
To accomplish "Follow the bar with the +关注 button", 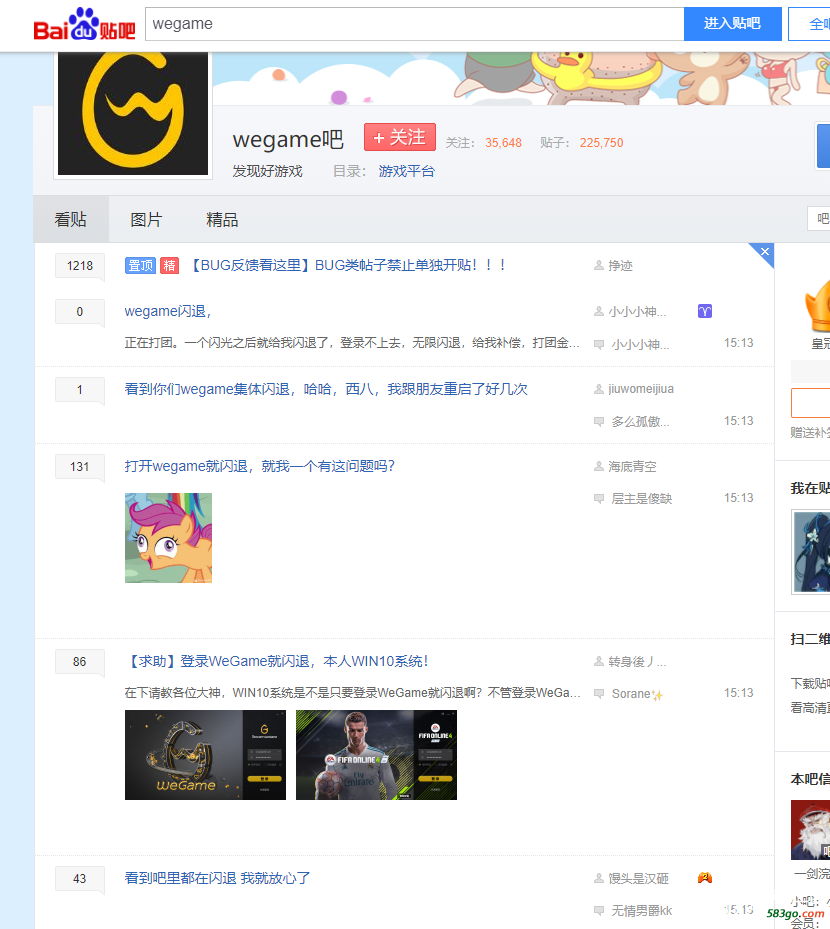I will [x=400, y=137].
